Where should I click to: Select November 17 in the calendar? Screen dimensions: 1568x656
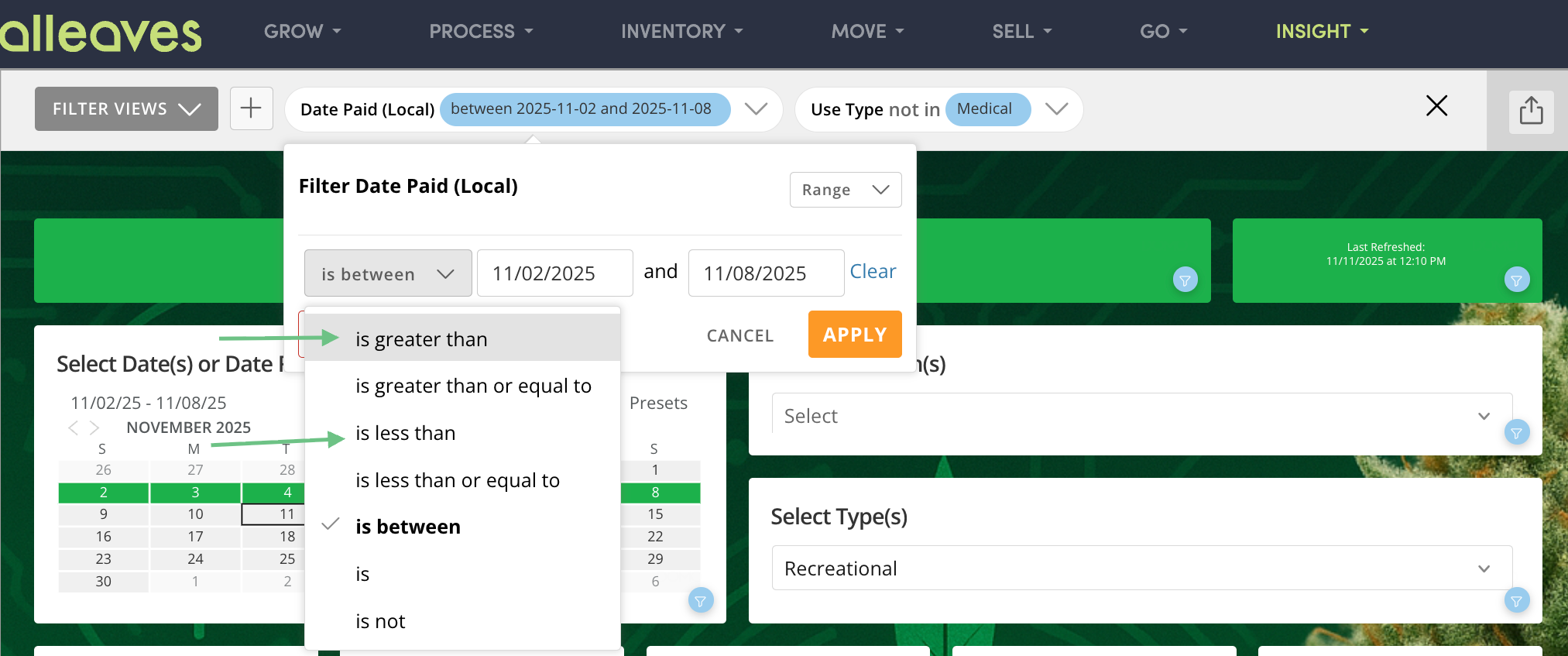(x=195, y=537)
